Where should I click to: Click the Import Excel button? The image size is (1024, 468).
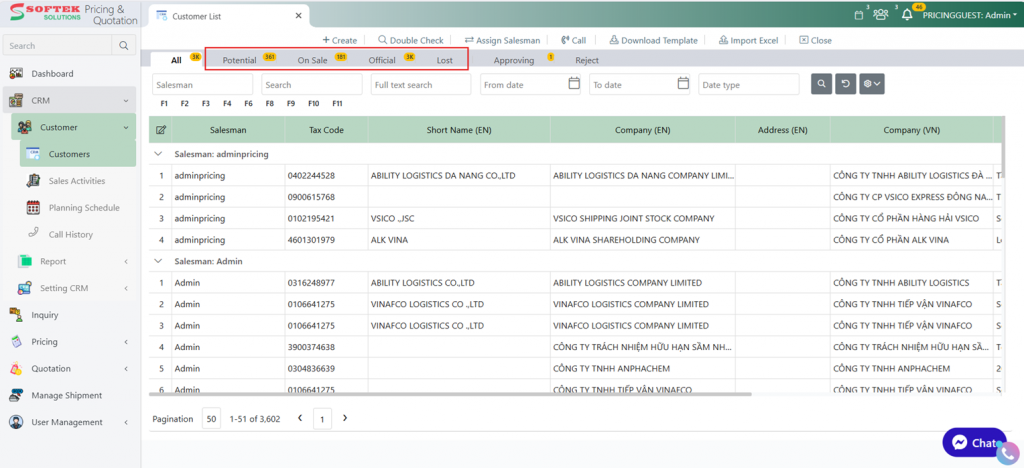pos(748,40)
